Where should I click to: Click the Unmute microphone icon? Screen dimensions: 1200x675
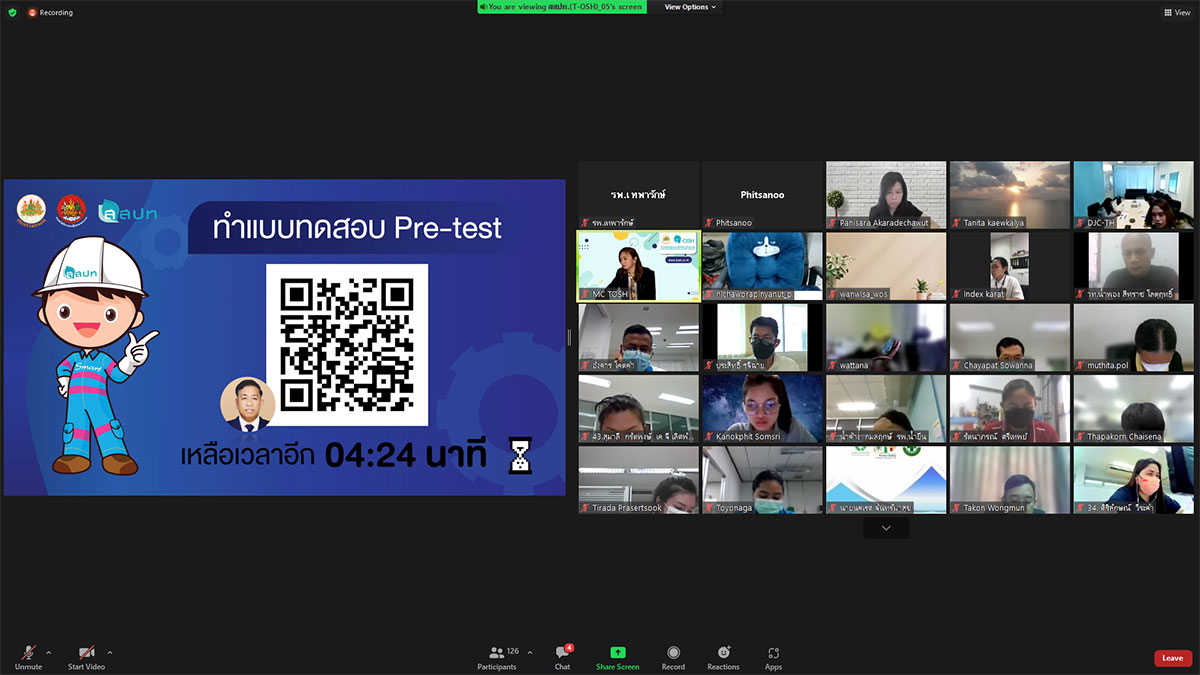(x=28, y=652)
